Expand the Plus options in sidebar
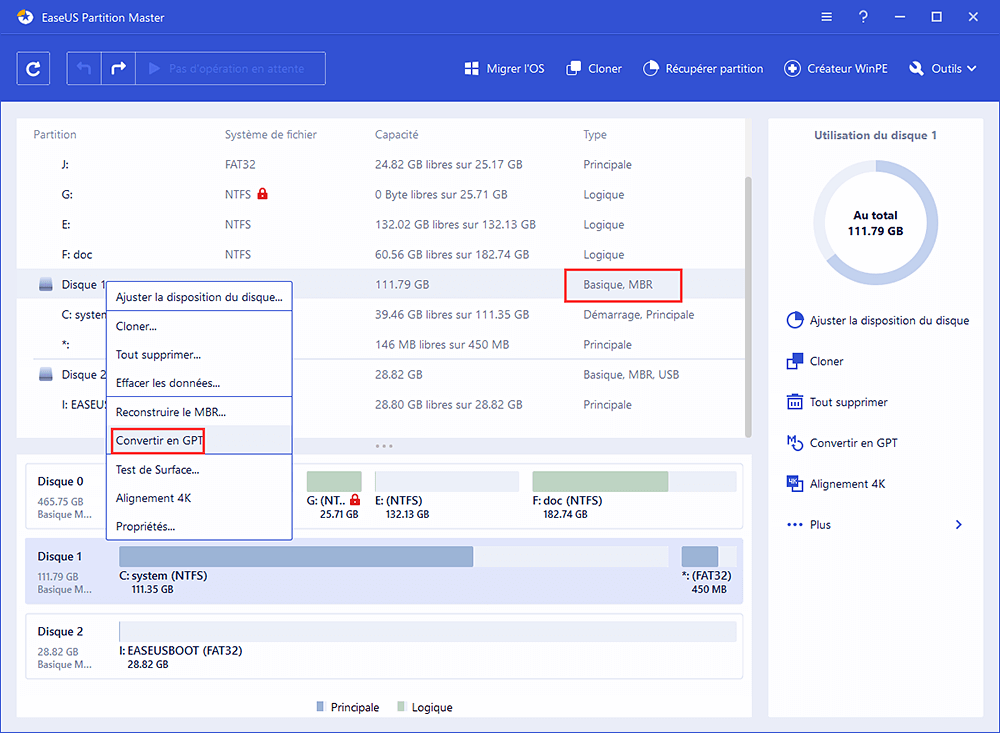The width and height of the screenshot is (1000, 733). pos(876,525)
